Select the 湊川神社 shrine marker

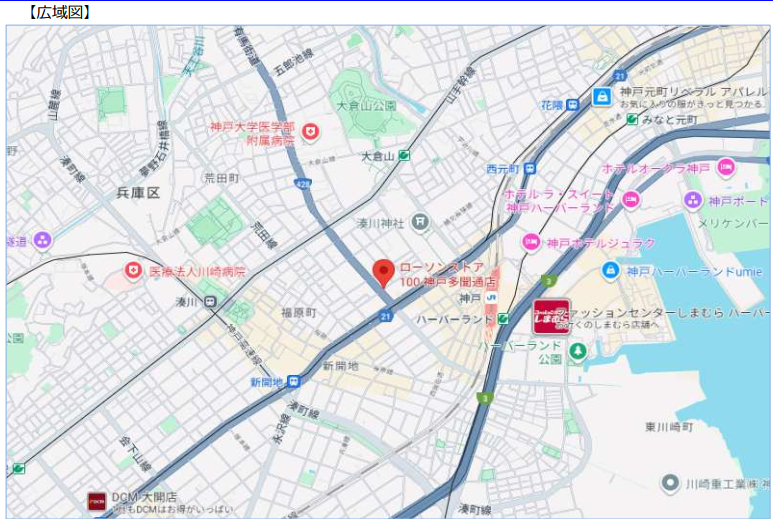pyautogui.click(x=420, y=222)
